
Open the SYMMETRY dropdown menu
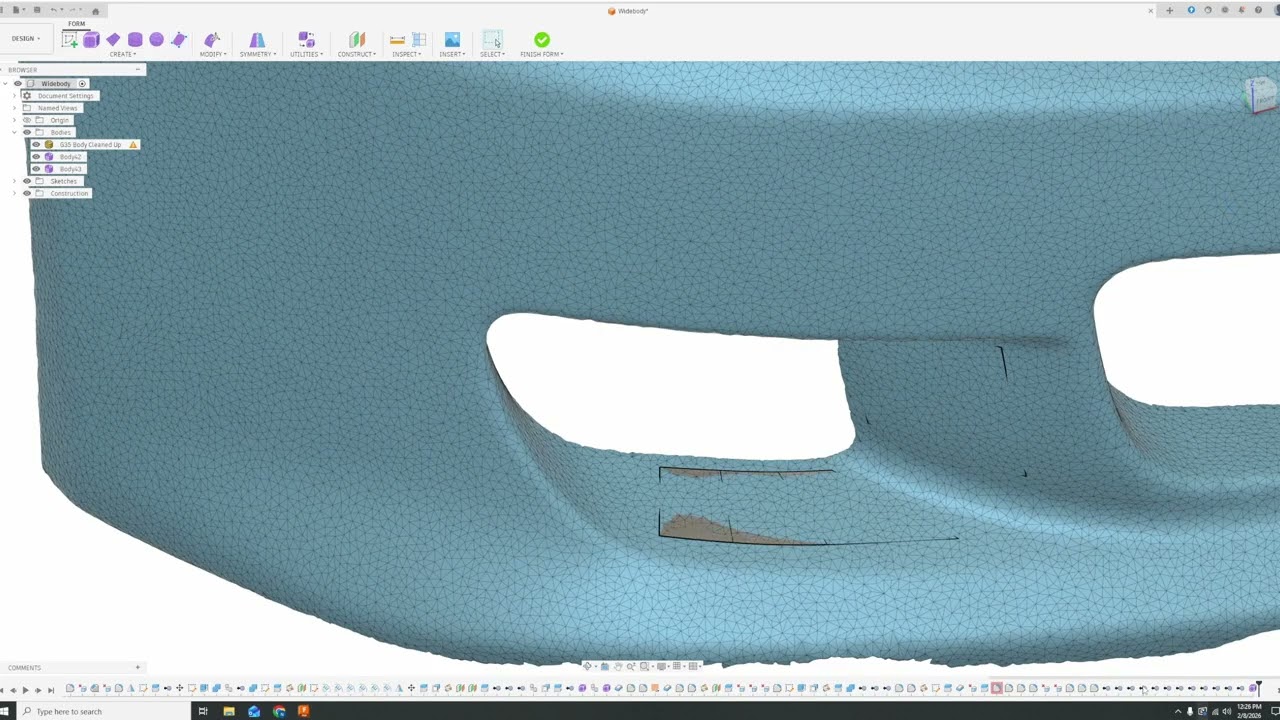point(258,54)
